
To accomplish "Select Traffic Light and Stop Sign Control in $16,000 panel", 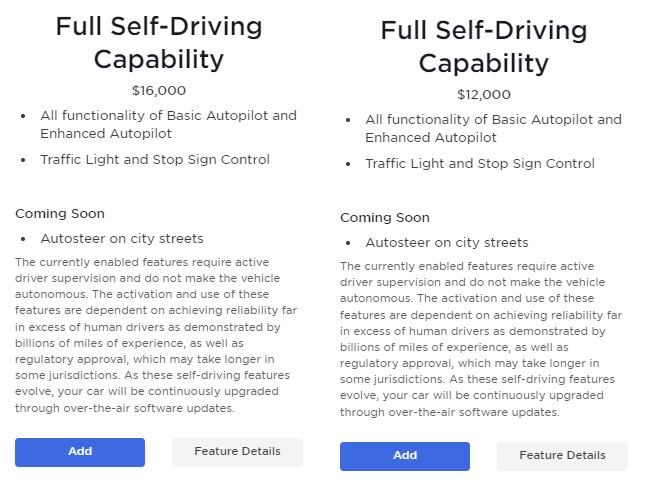I will click(155, 159).
